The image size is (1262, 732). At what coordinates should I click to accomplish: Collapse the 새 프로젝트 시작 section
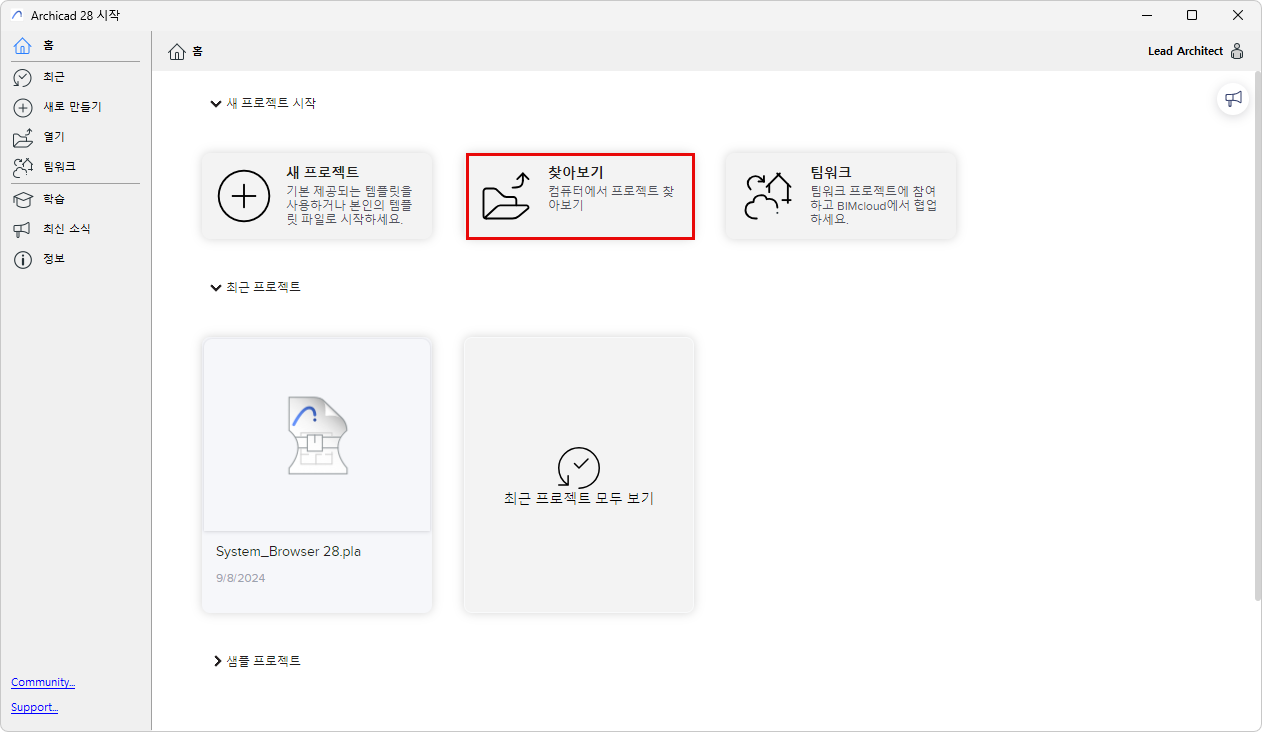[216, 103]
